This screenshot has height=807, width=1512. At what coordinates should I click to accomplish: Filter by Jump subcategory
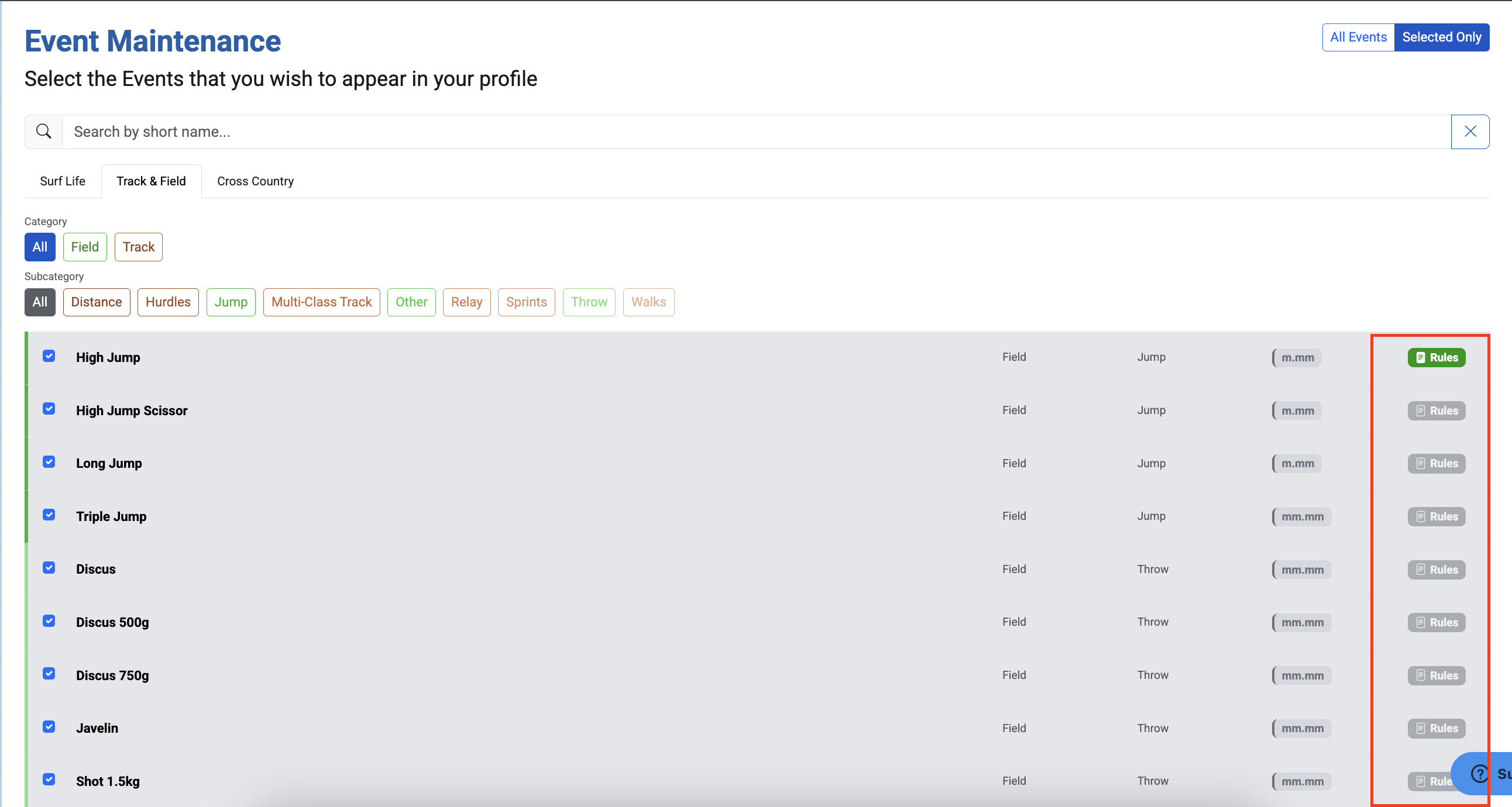[x=231, y=302]
